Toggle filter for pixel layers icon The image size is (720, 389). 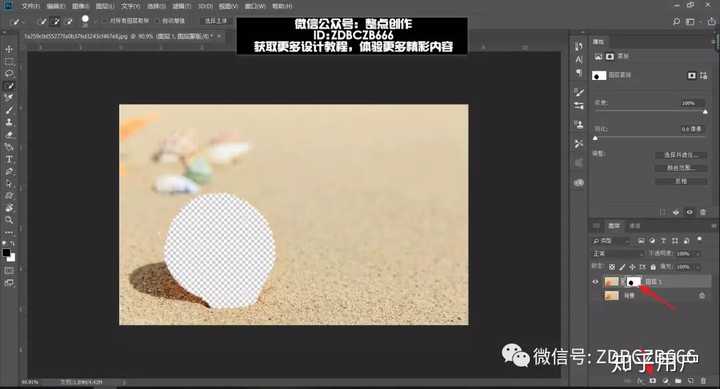(641, 241)
